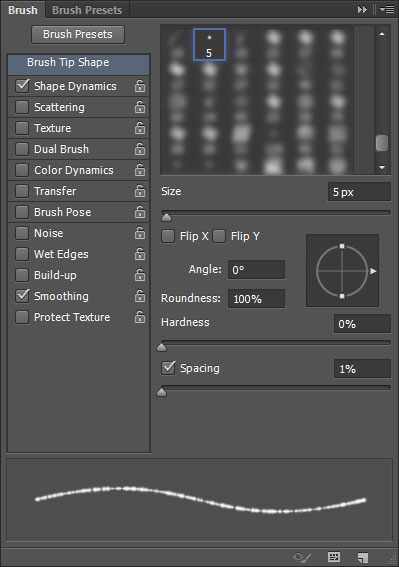Toggle the lock icon for Color Dynamics
Screen dimensions: 399x567
(140, 170)
